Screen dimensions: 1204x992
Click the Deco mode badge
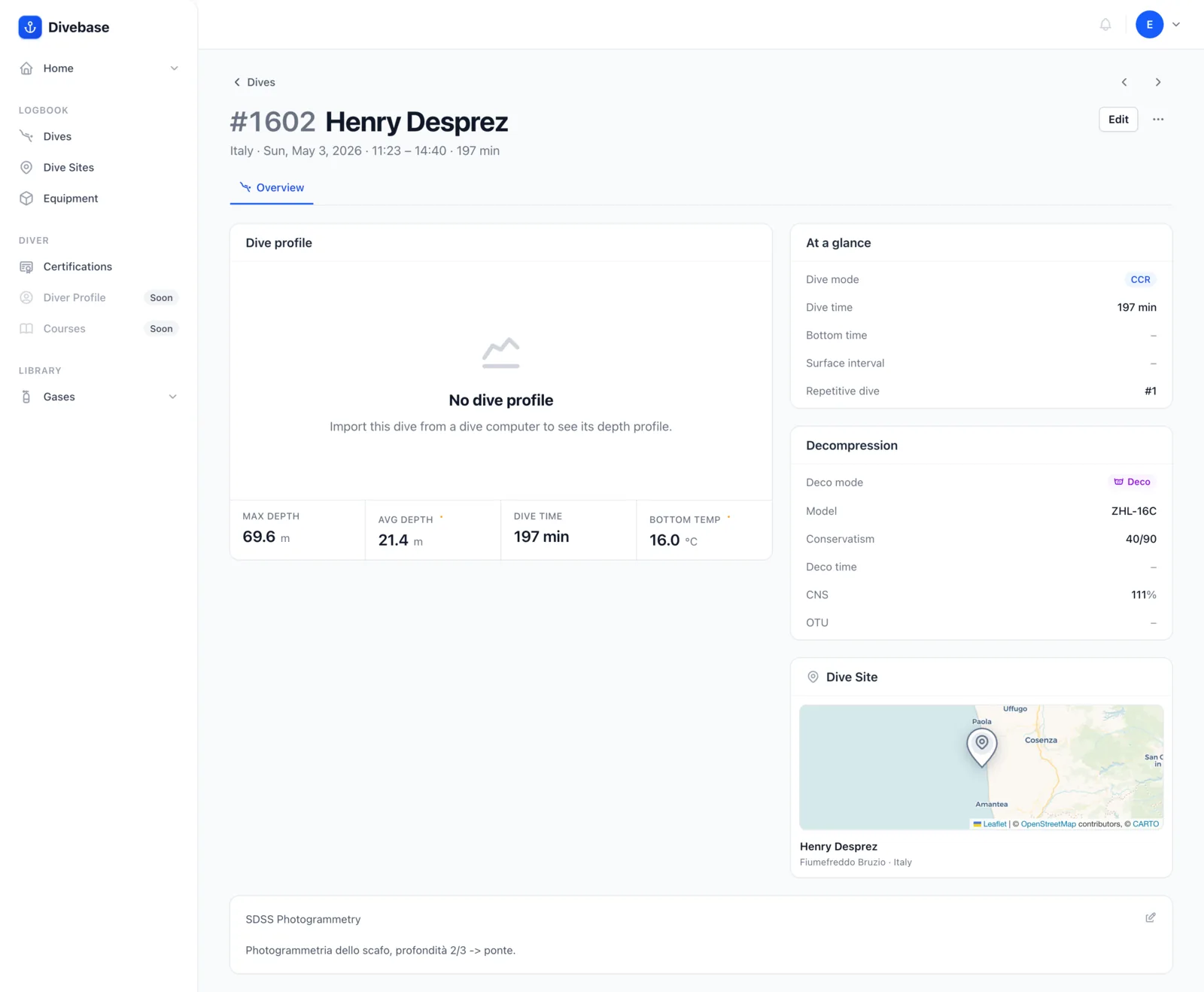point(1132,482)
